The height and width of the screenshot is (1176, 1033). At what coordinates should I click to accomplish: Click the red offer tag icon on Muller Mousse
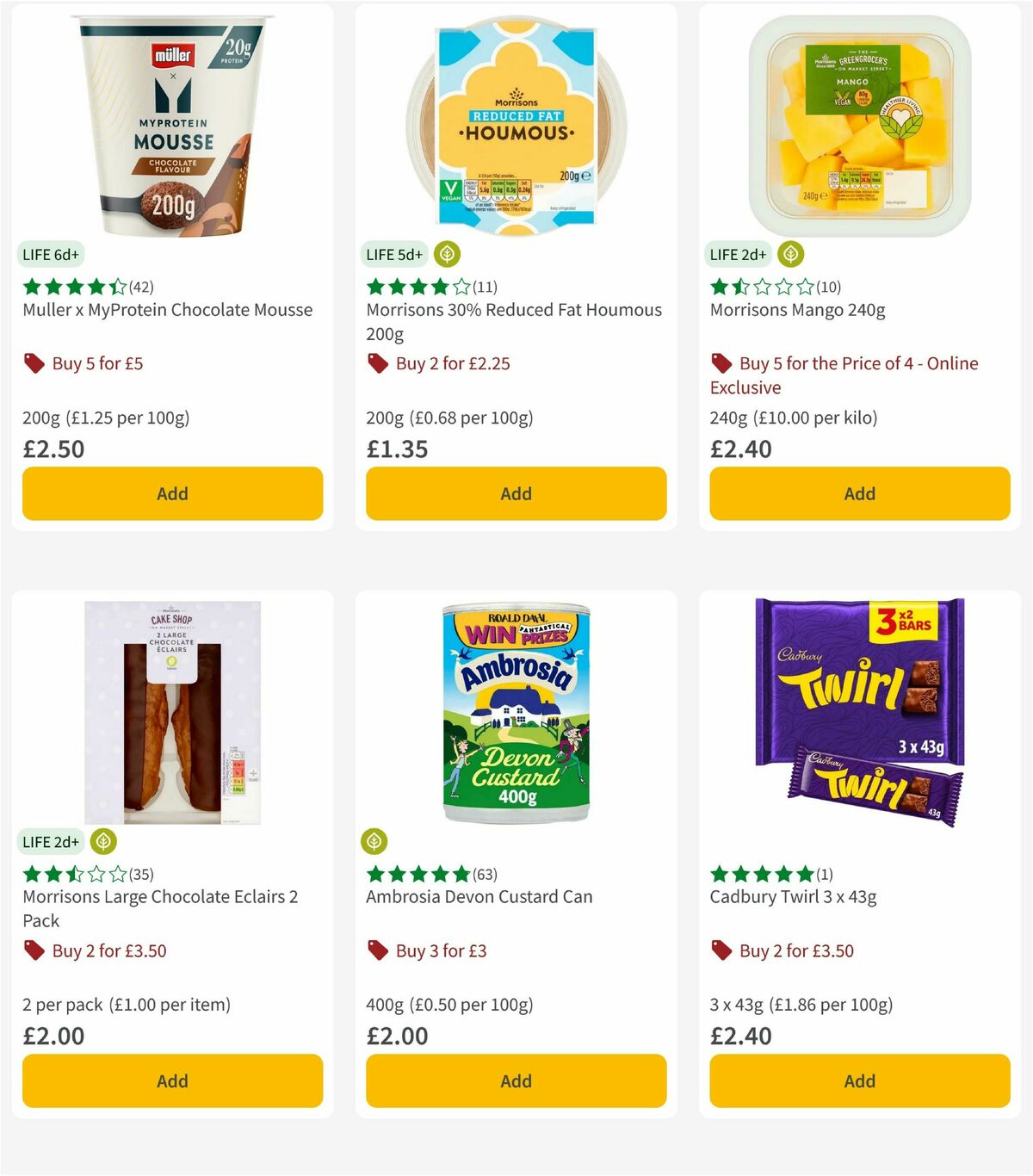tap(34, 363)
